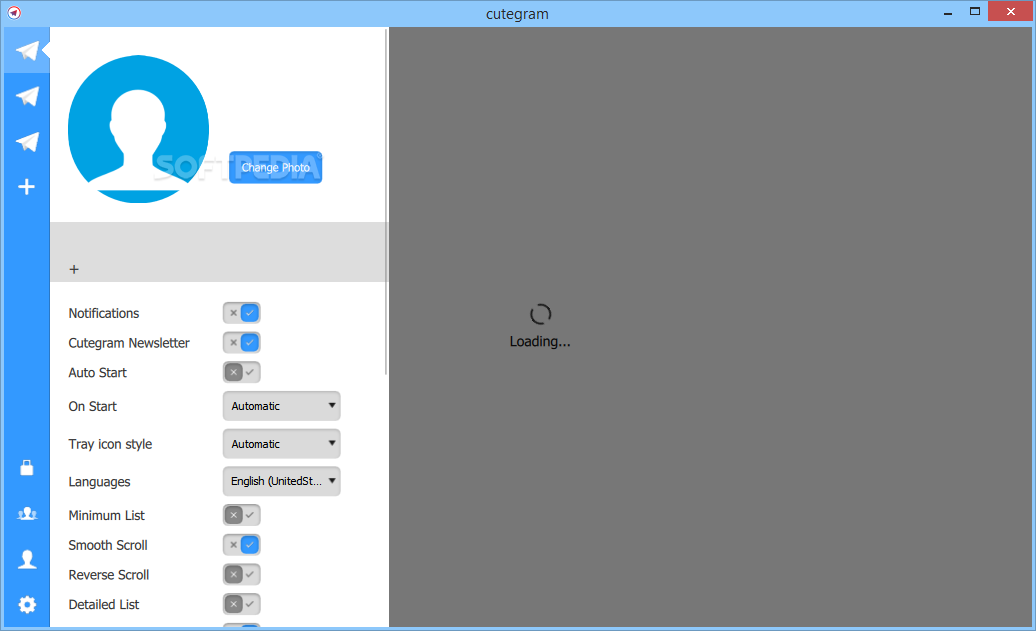
Task: Select the third paper plane account icon
Action: 27,141
